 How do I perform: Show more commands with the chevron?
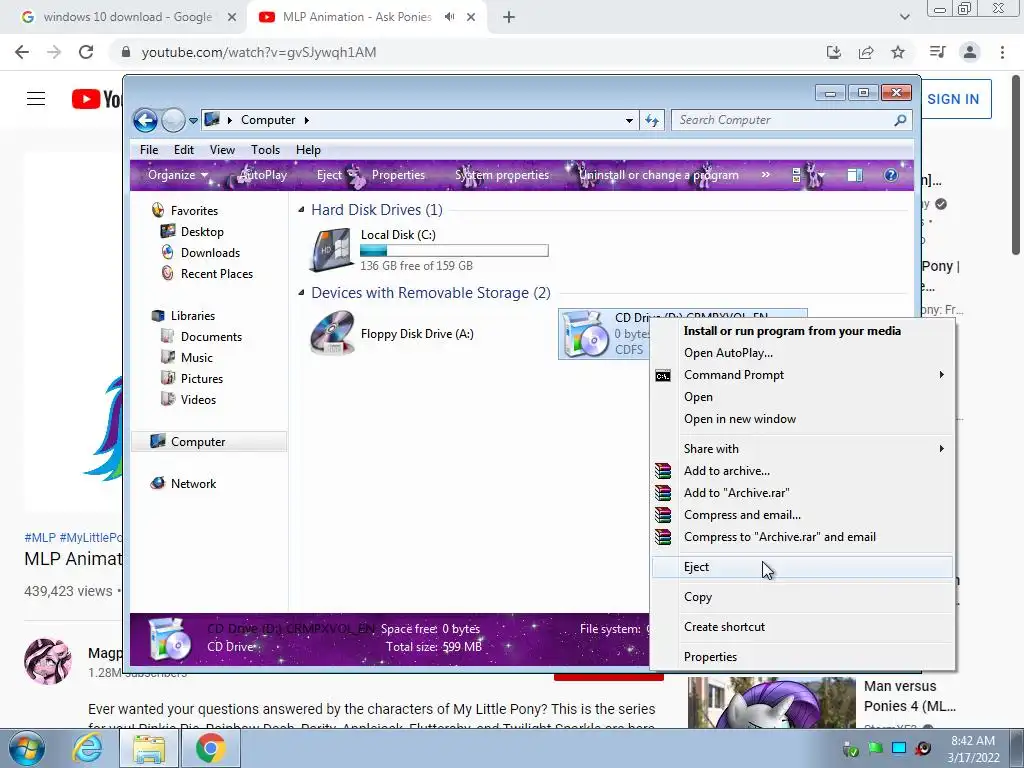pyautogui.click(x=765, y=175)
